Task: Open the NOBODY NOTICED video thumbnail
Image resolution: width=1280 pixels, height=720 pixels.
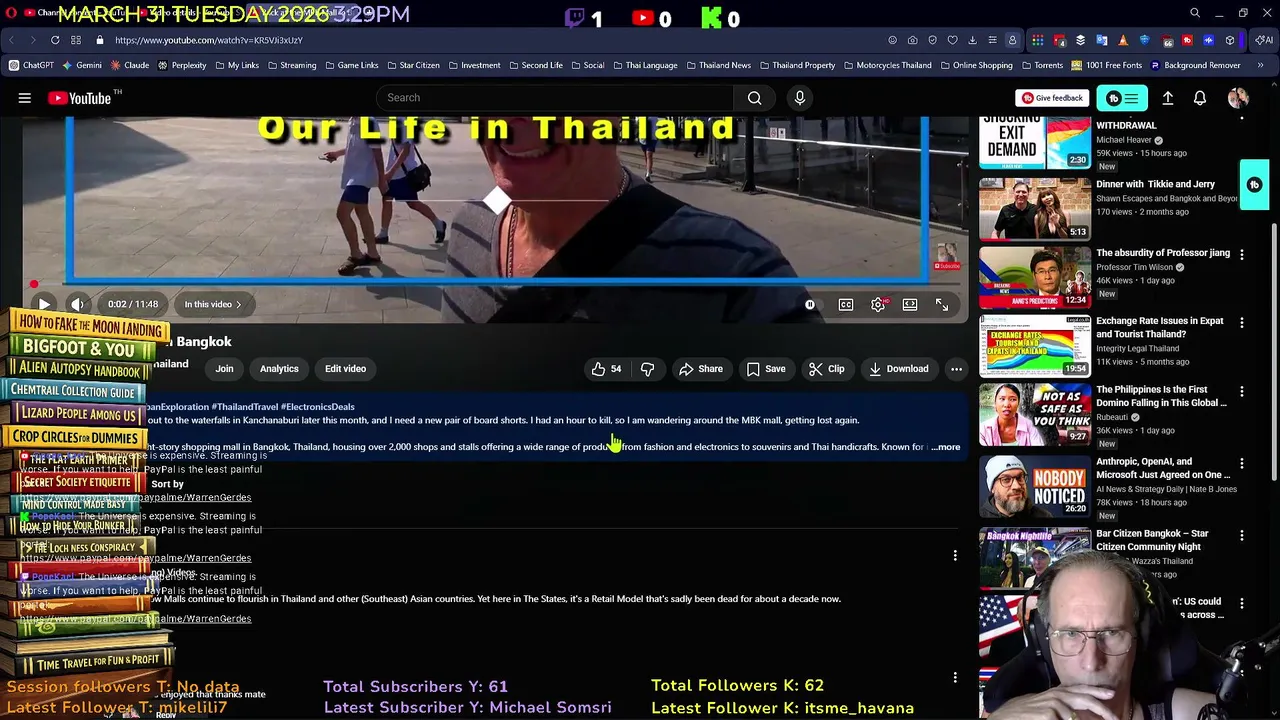Action: pos(1035,487)
